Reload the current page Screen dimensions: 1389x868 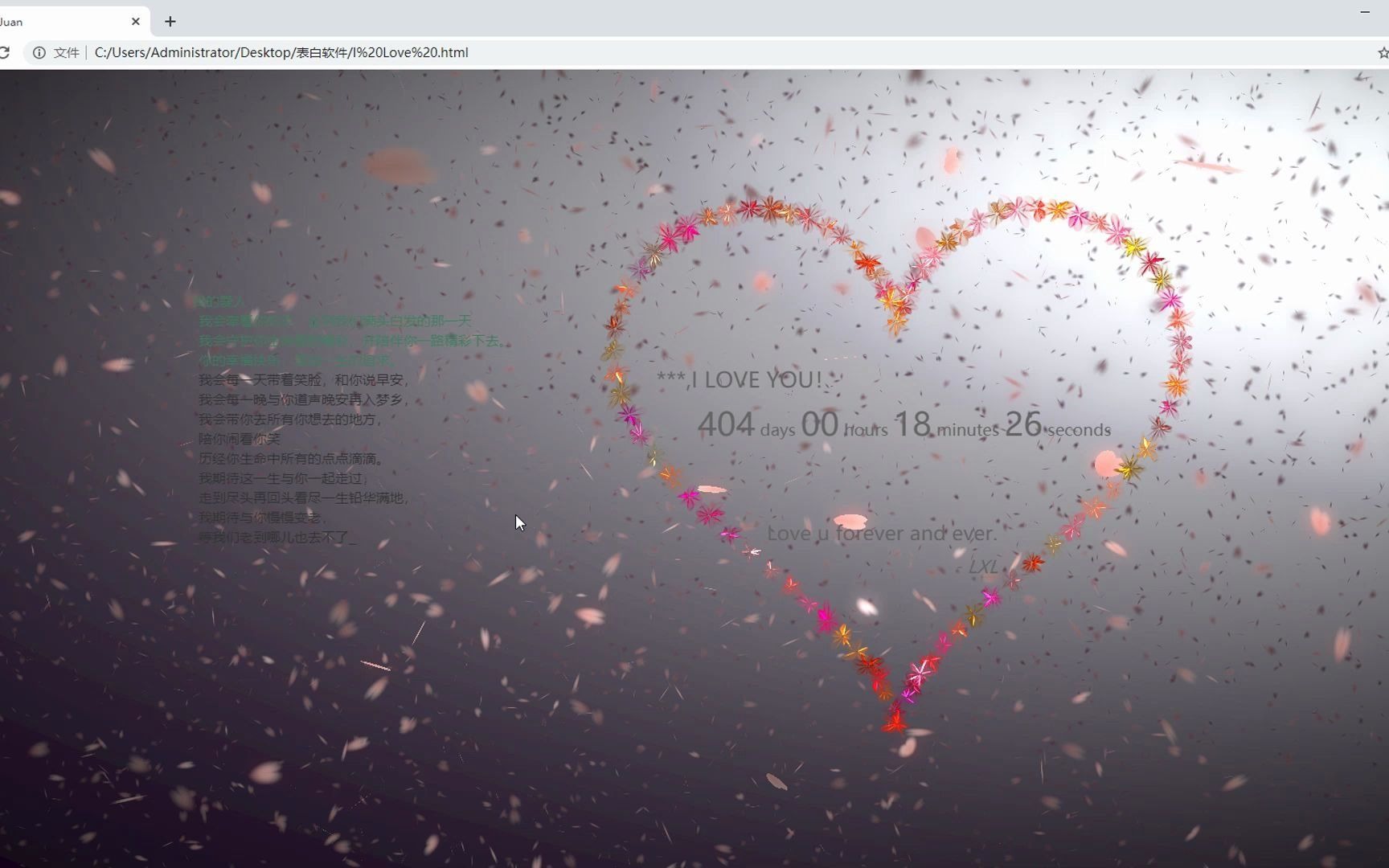(6, 52)
